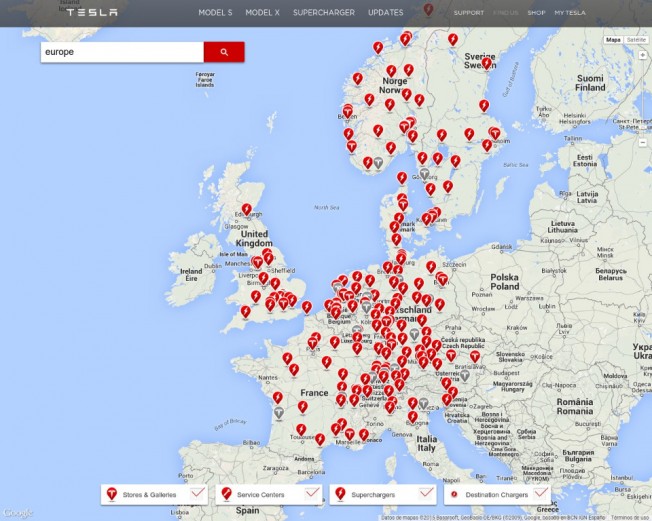Open the Model X menu
The image size is (652, 521).
[x=262, y=13]
